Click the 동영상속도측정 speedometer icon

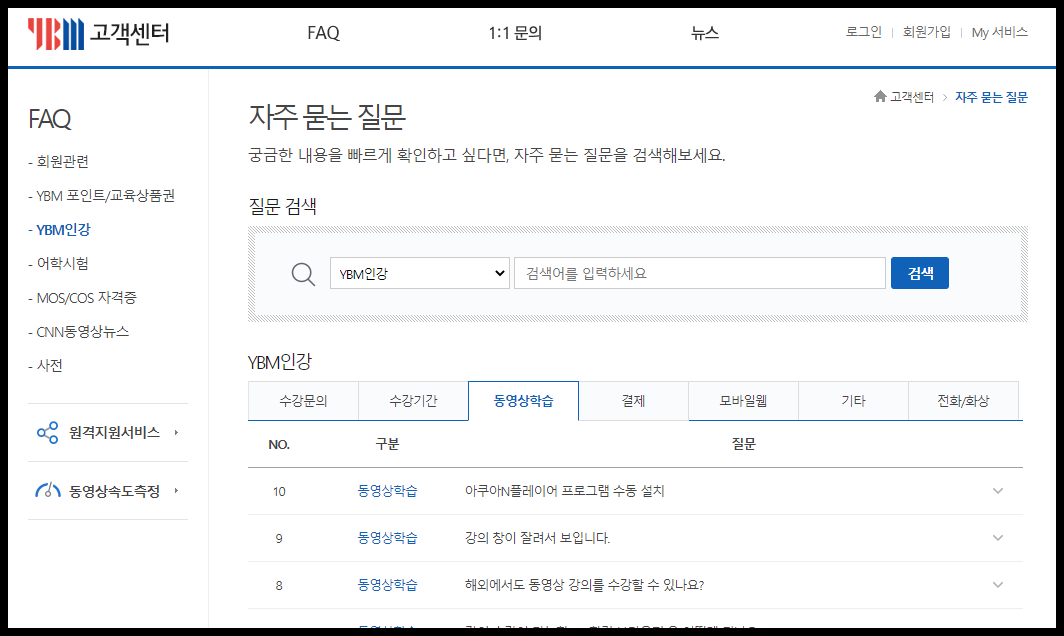(48, 490)
